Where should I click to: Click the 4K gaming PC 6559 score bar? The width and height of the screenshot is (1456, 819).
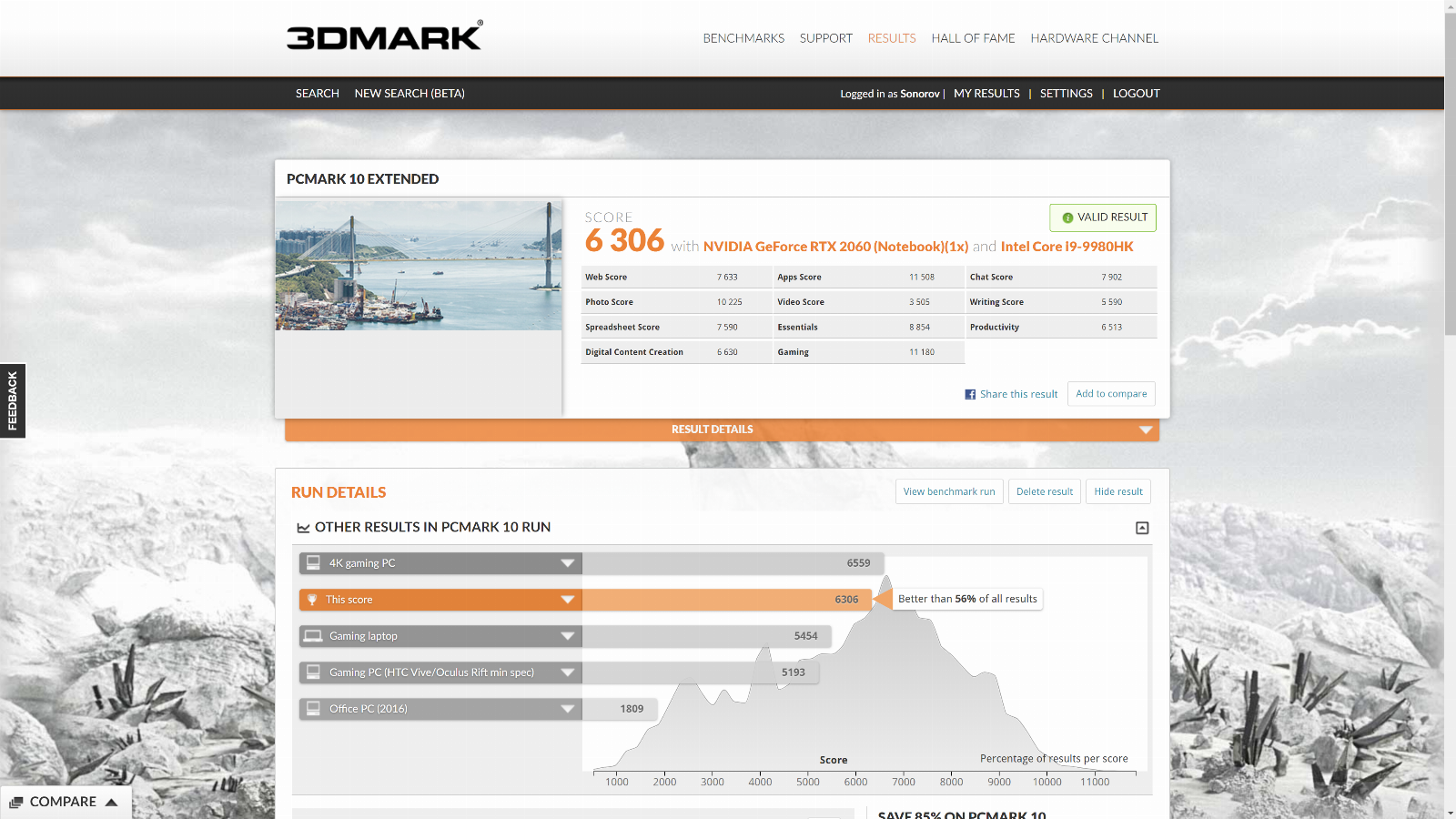point(733,563)
